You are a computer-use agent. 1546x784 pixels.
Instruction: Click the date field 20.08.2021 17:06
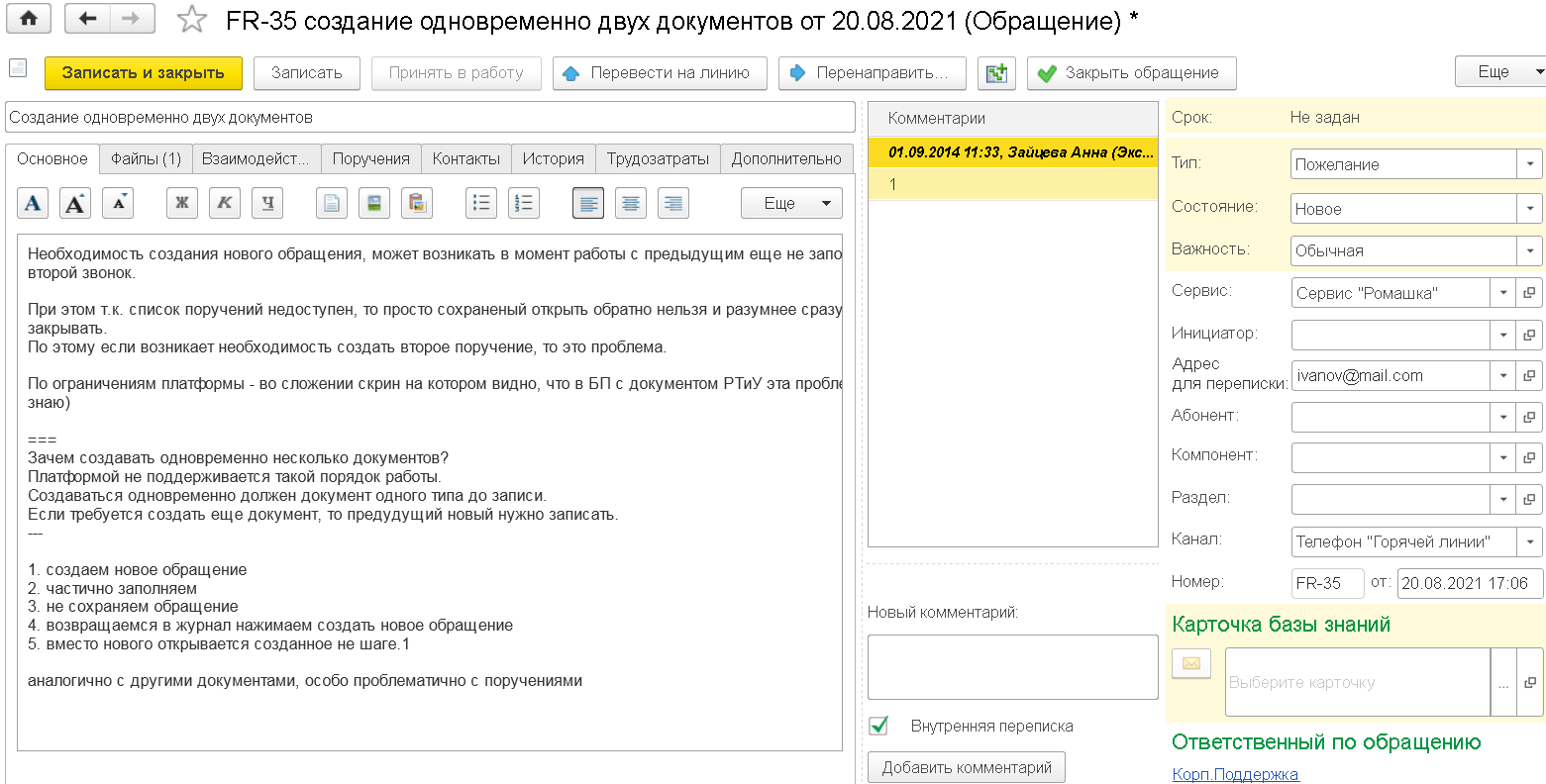pos(1470,583)
